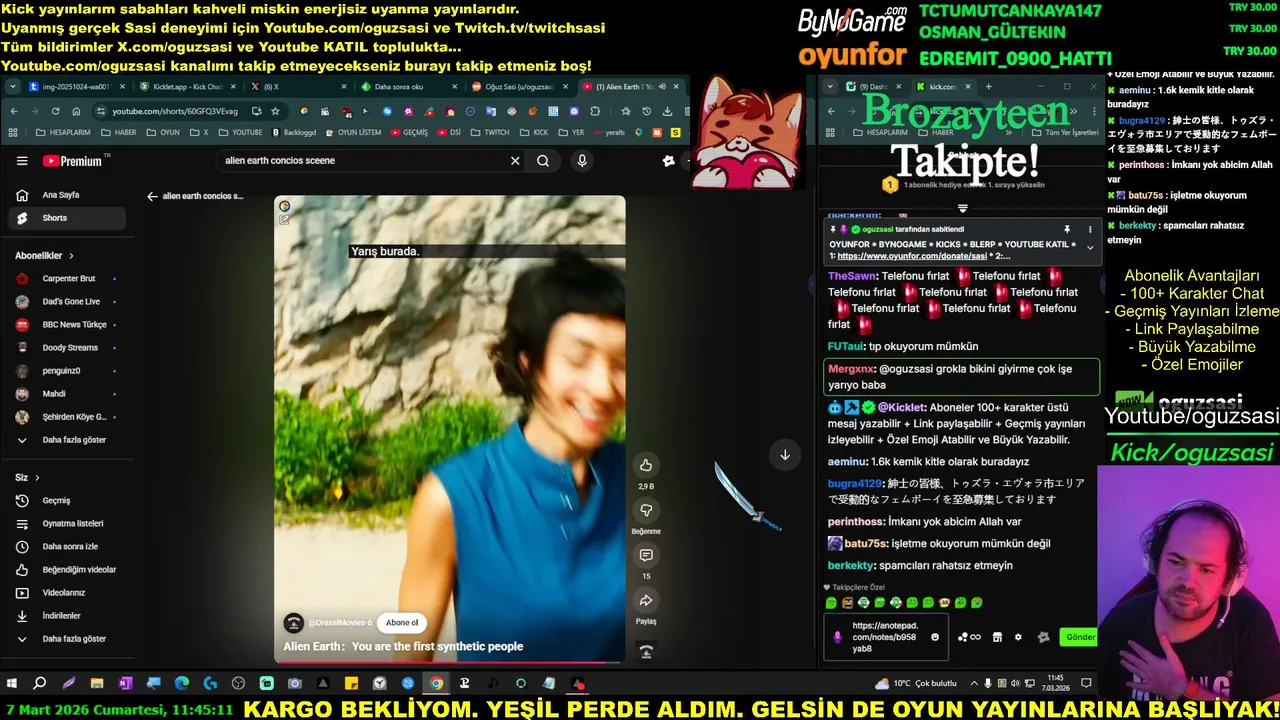The image size is (1280, 720).
Task: Open Windows taskbar search
Action: point(40,684)
